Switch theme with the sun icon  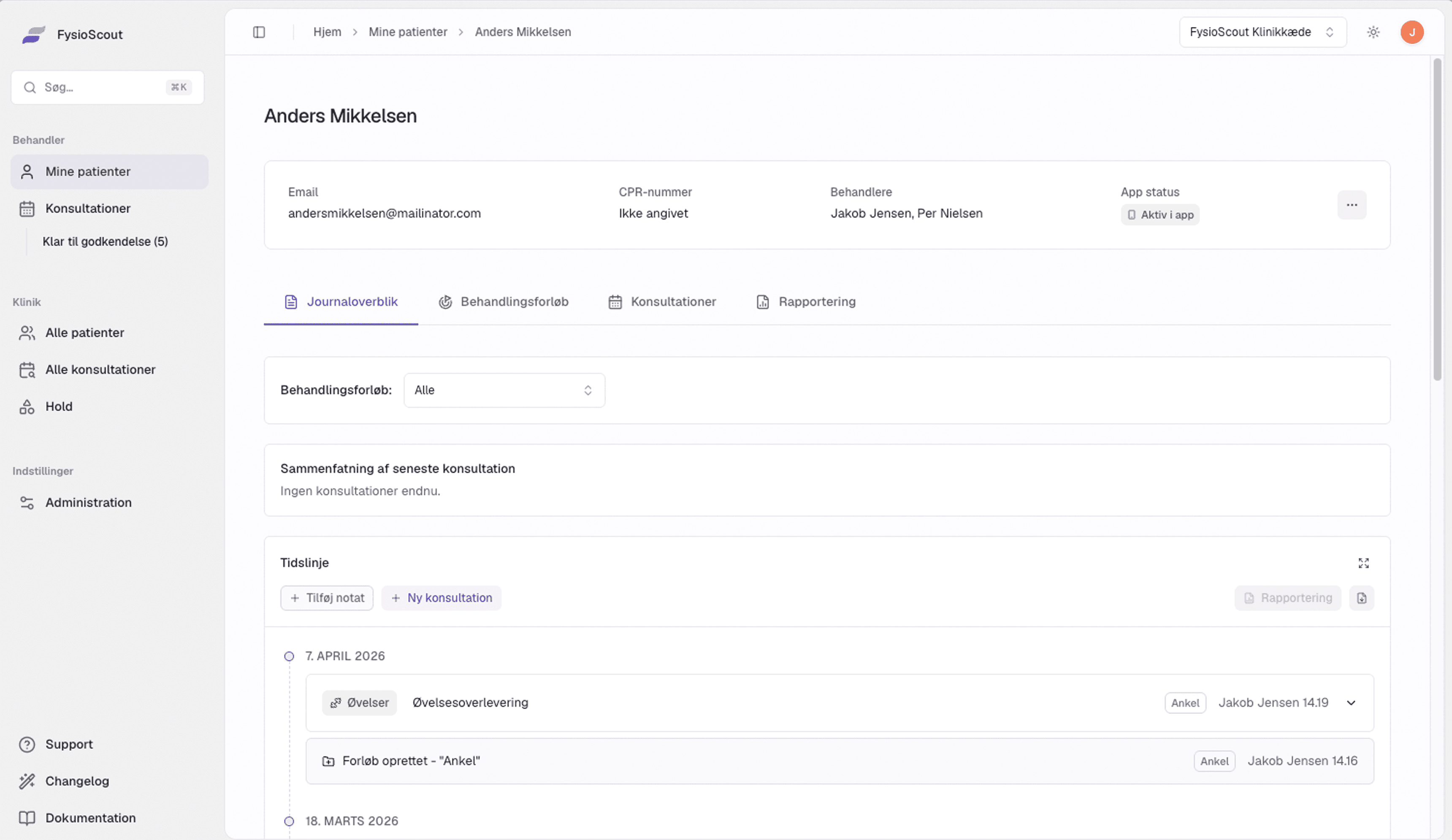coord(1373,32)
